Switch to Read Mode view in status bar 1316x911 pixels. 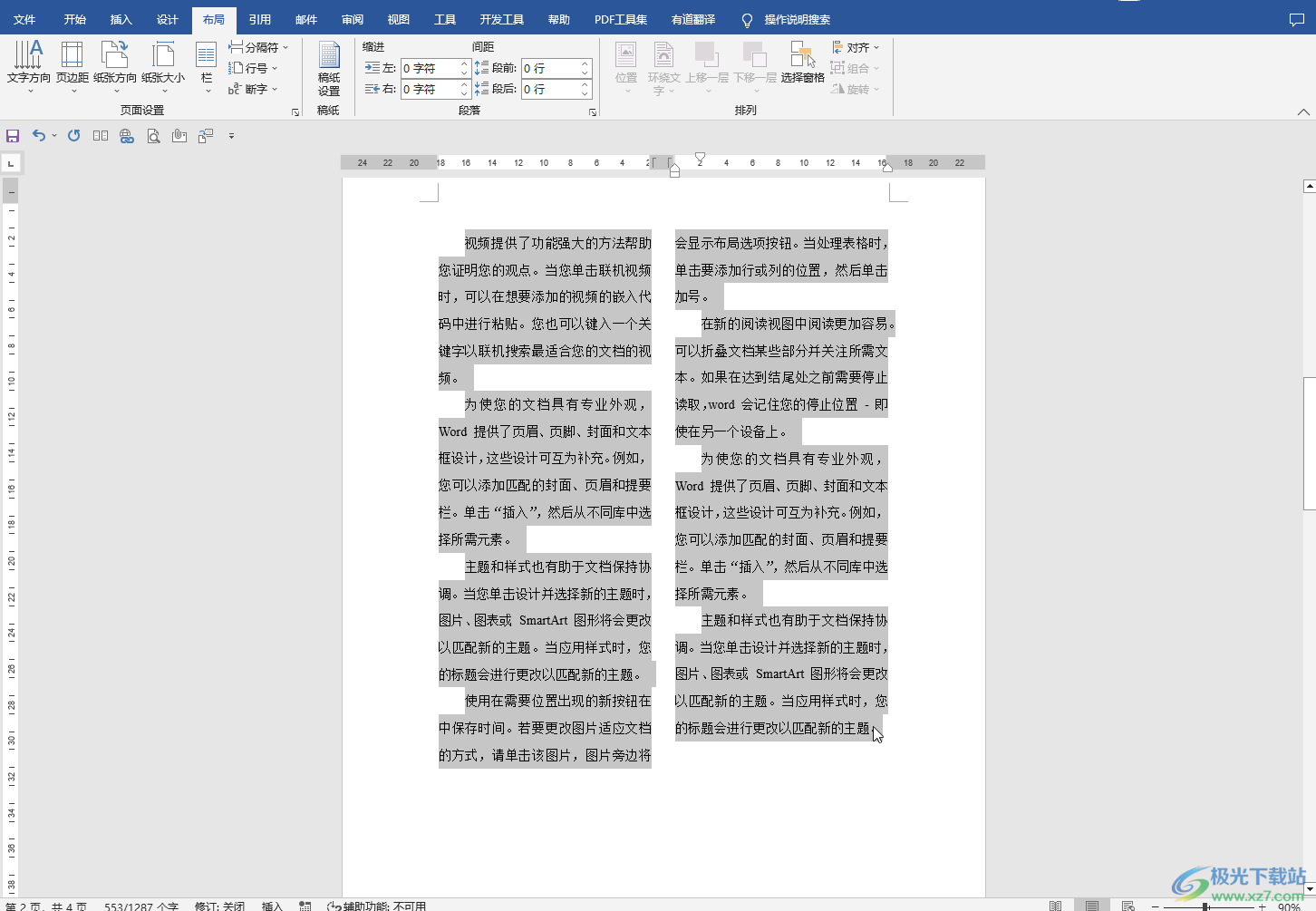(1055, 906)
